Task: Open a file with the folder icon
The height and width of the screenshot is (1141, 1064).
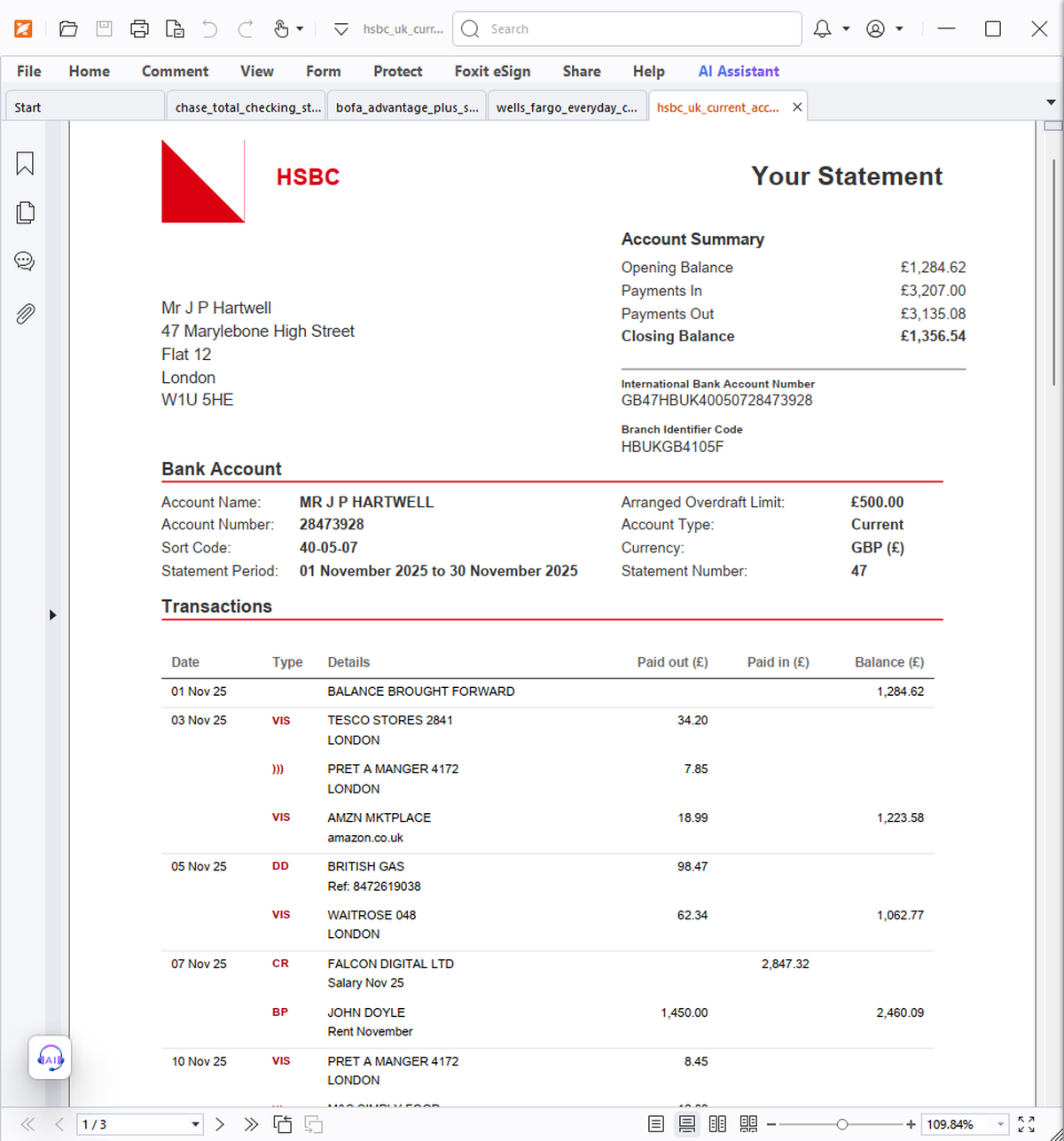Action: pos(68,28)
